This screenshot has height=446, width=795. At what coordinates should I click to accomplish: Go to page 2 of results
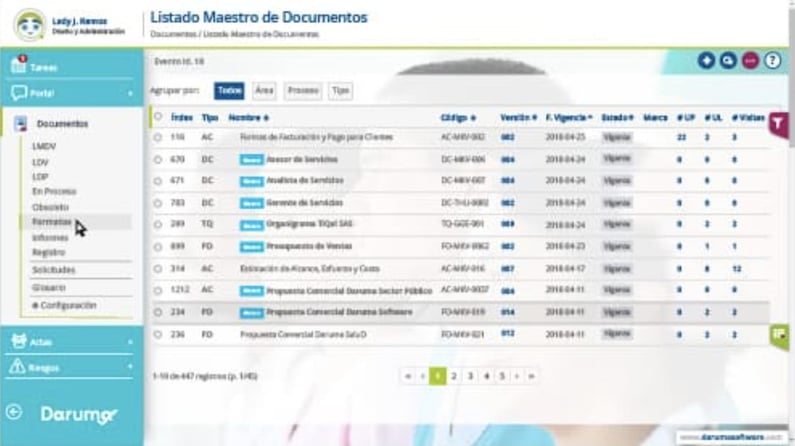[454, 376]
